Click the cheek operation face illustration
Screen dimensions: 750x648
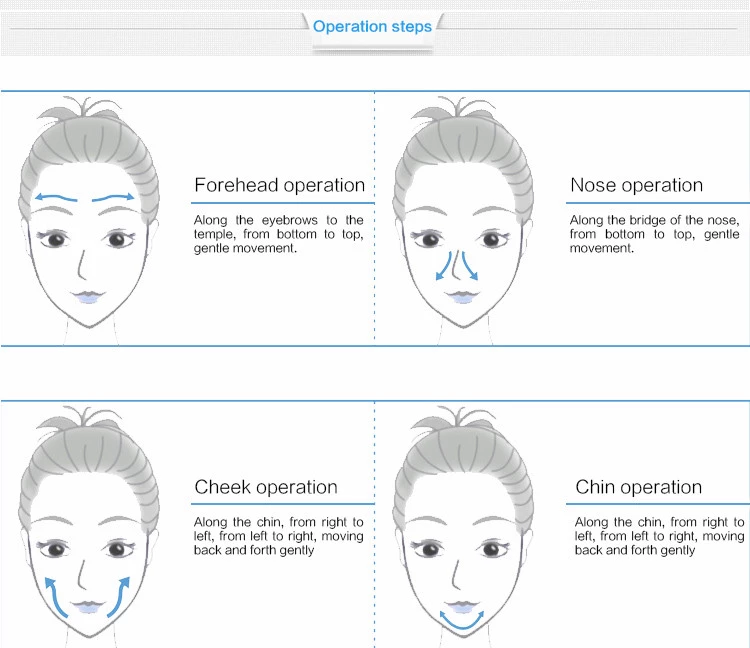click(89, 526)
